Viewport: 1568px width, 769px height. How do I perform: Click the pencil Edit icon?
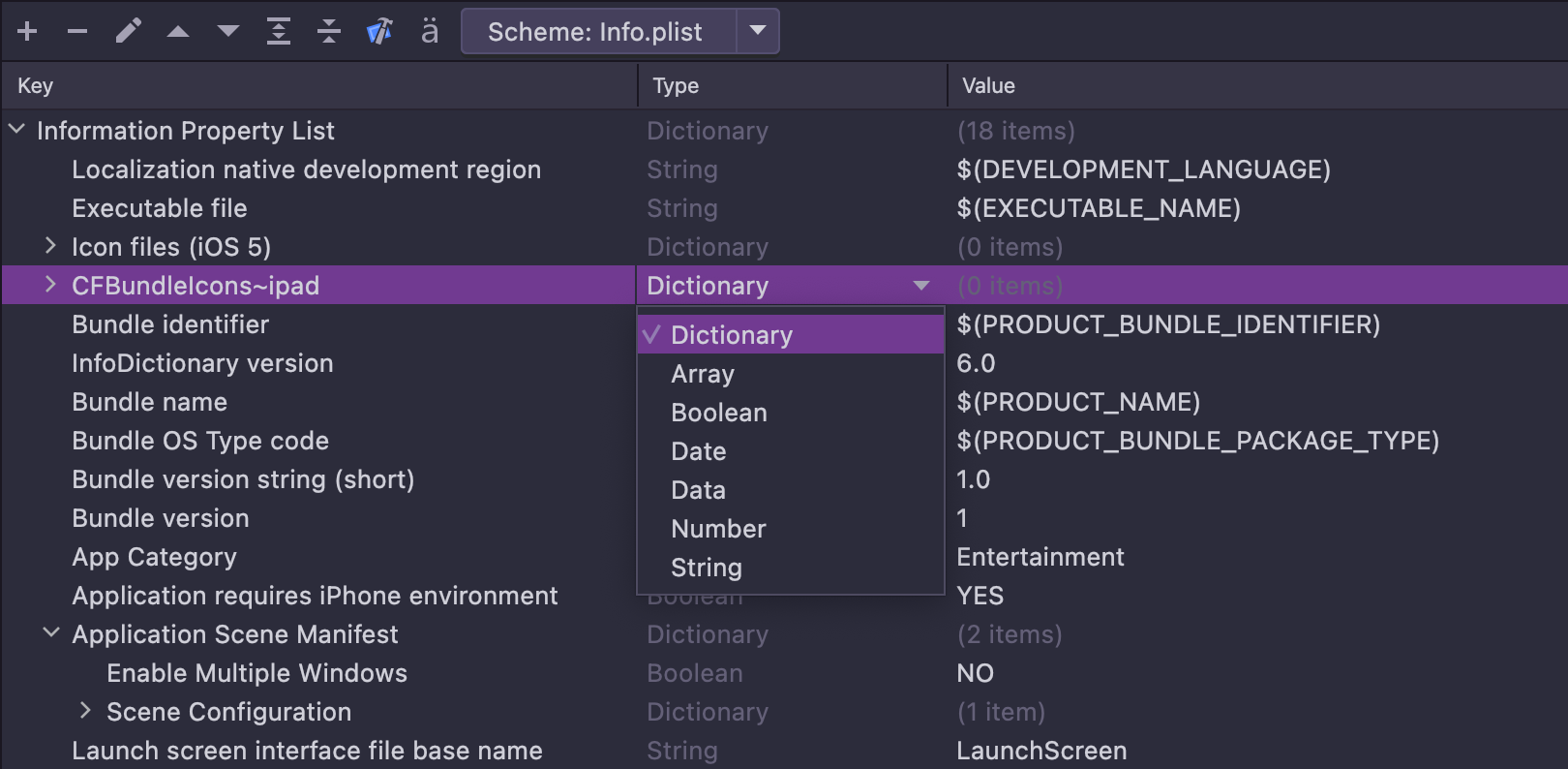coord(128,32)
